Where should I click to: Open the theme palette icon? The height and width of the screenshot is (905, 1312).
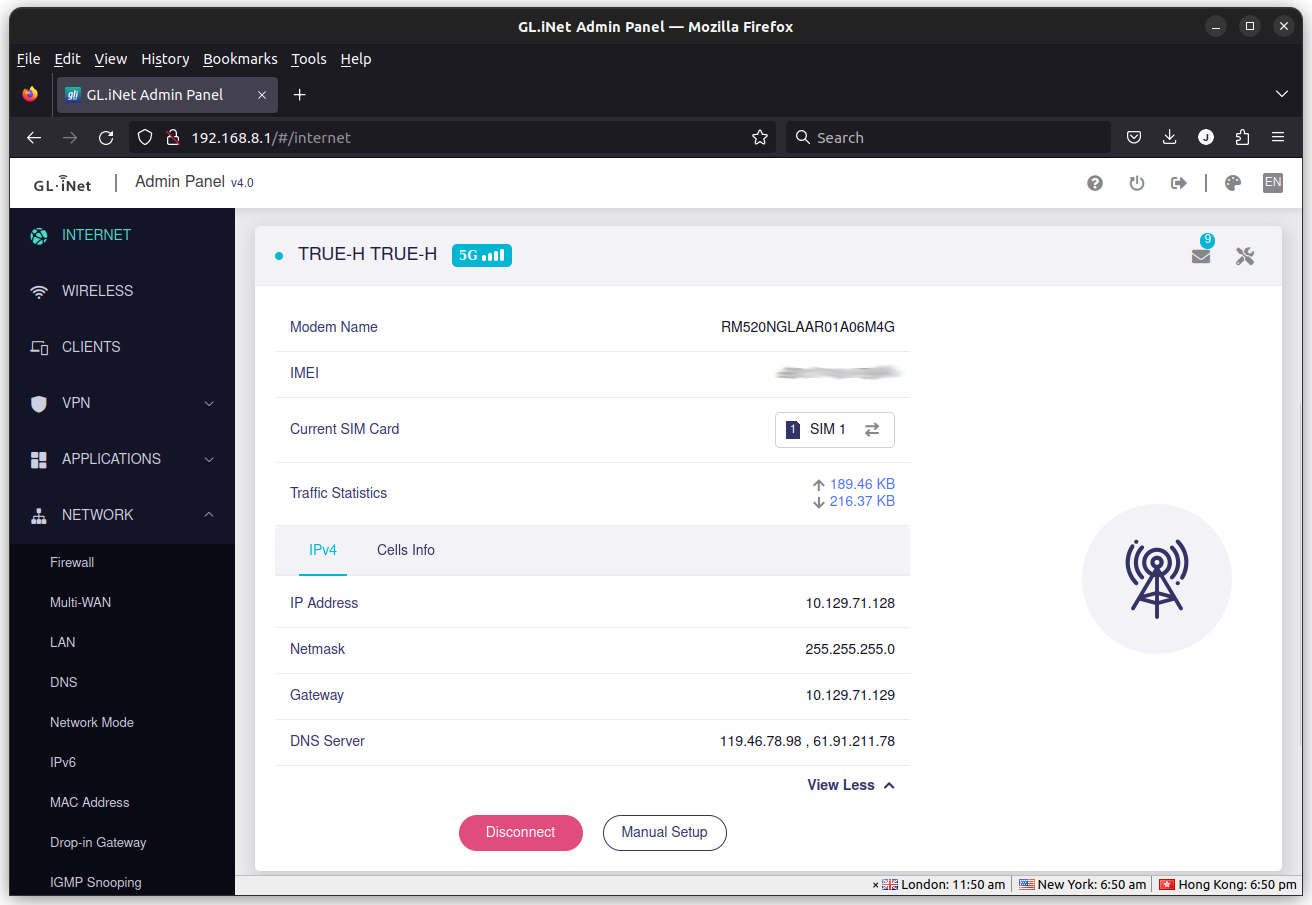[1233, 183]
